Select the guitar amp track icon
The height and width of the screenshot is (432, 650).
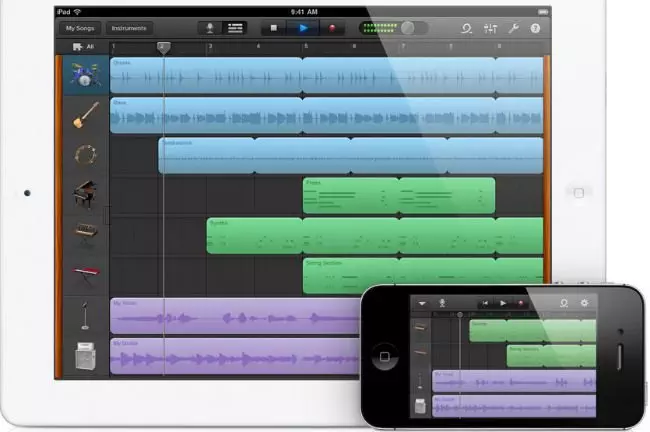coord(85,356)
